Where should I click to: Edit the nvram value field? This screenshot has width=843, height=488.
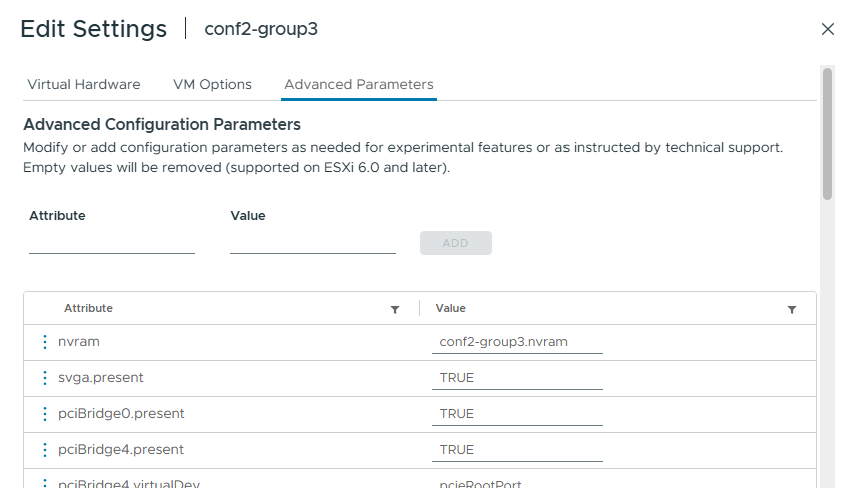tap(517, 342)
